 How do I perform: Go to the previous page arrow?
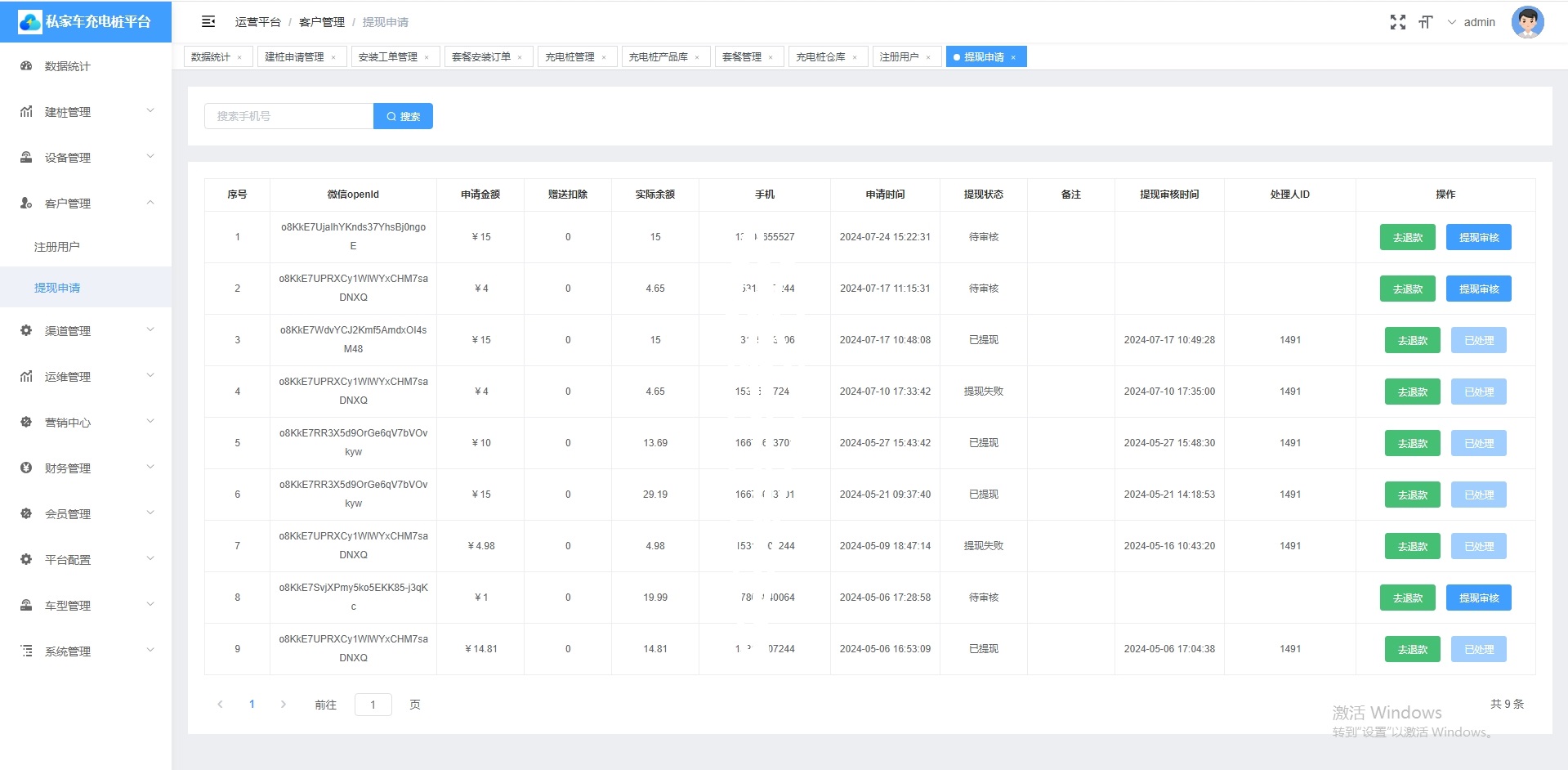click(220, 705)
